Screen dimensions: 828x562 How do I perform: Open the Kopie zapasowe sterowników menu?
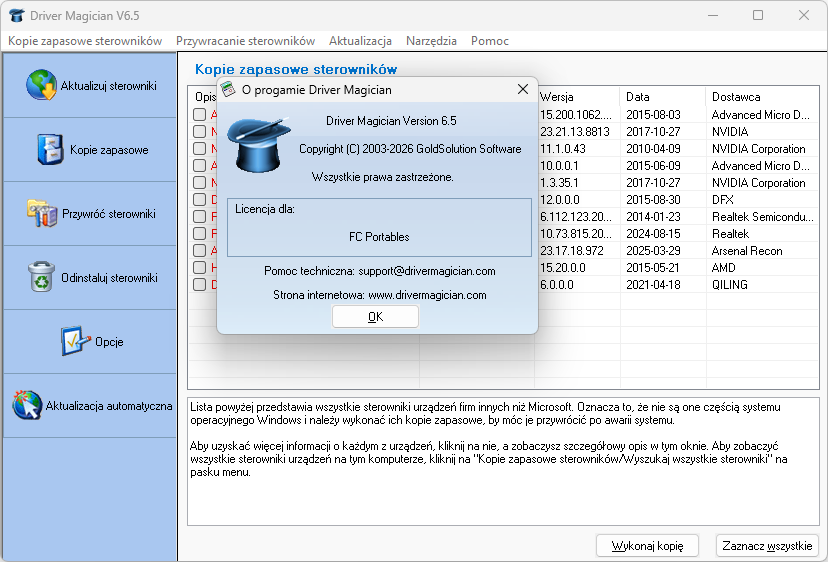[85, 41]
